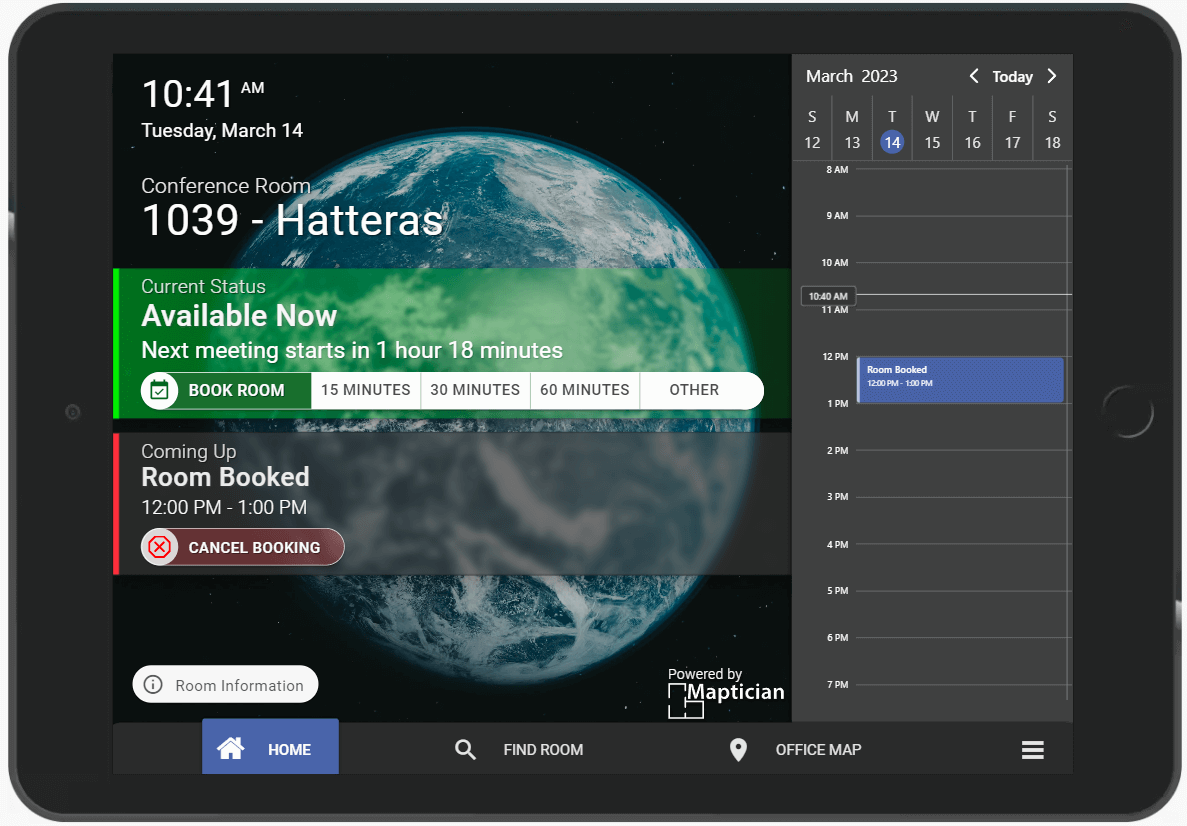The image size is (1187, 826).
Task: Book room for 60 minutes
Action: (x=585, y=390)
